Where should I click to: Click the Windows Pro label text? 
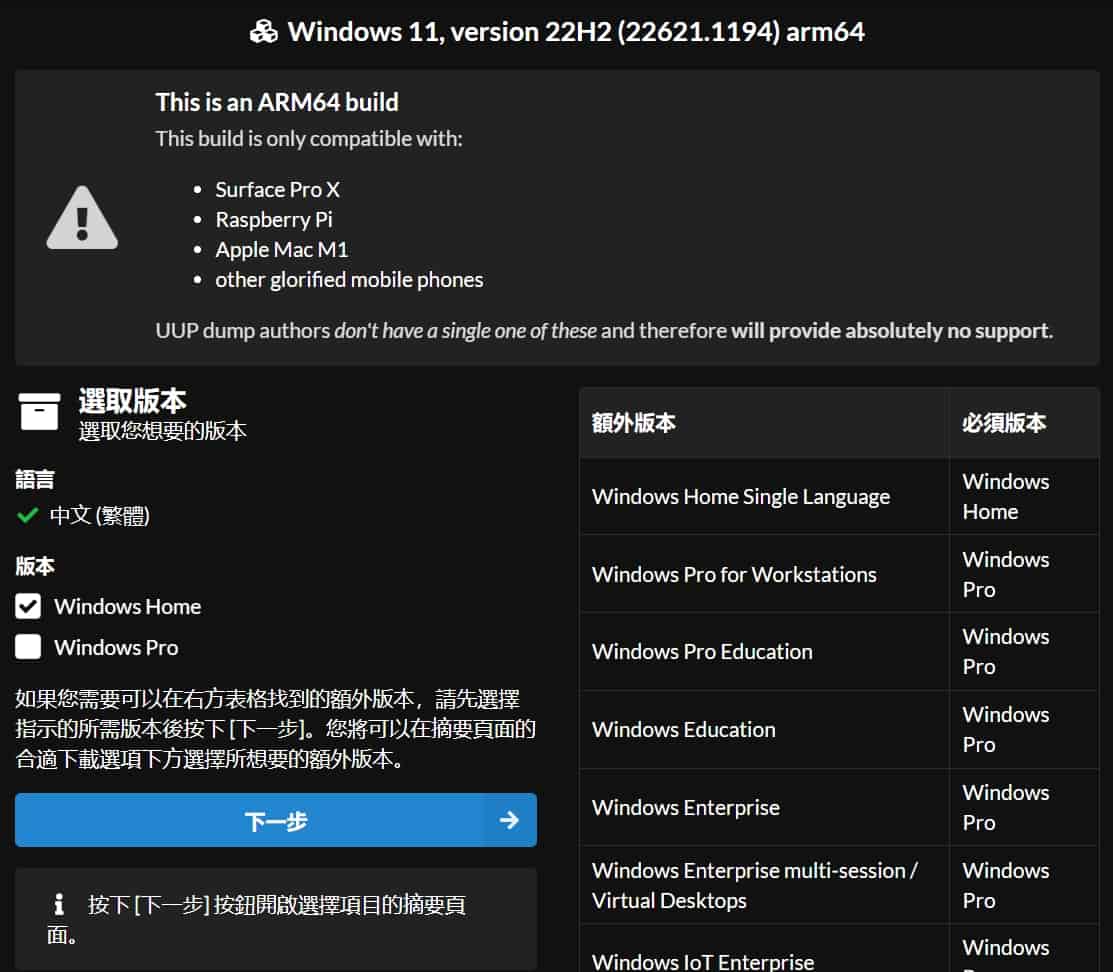point(116,647)
